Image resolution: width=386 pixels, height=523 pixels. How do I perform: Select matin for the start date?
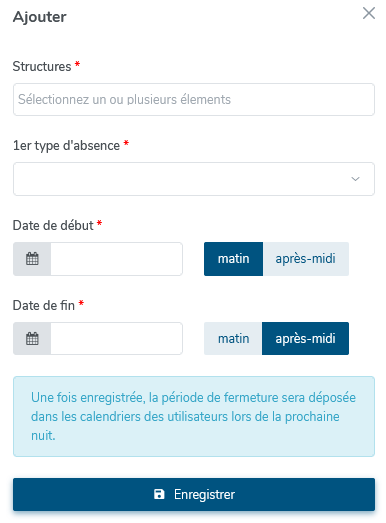pos(234,259)
